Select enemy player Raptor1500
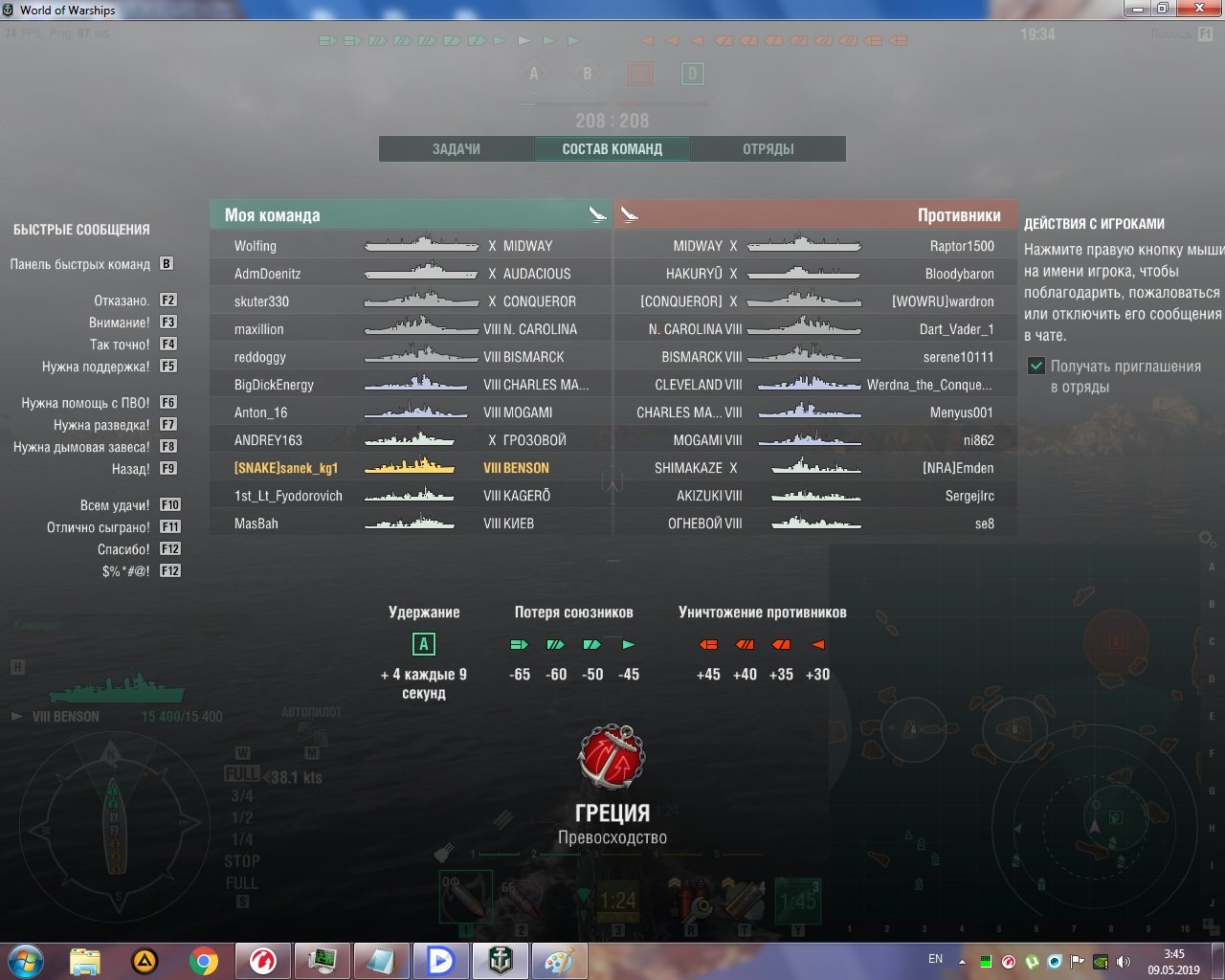The width and height of the screenshot is (1225, 980). (x=962, y=246)
